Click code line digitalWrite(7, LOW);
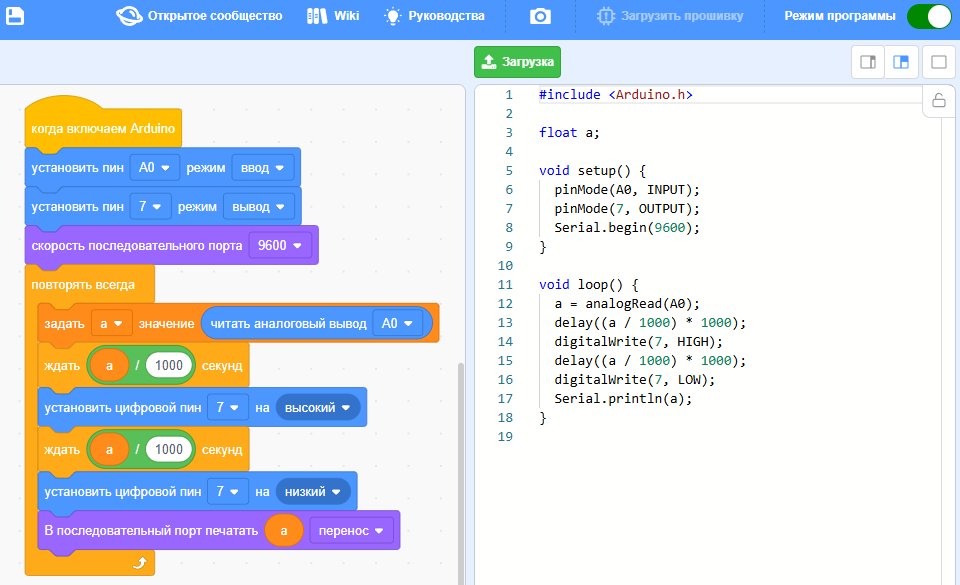 [x=634, y=379]
